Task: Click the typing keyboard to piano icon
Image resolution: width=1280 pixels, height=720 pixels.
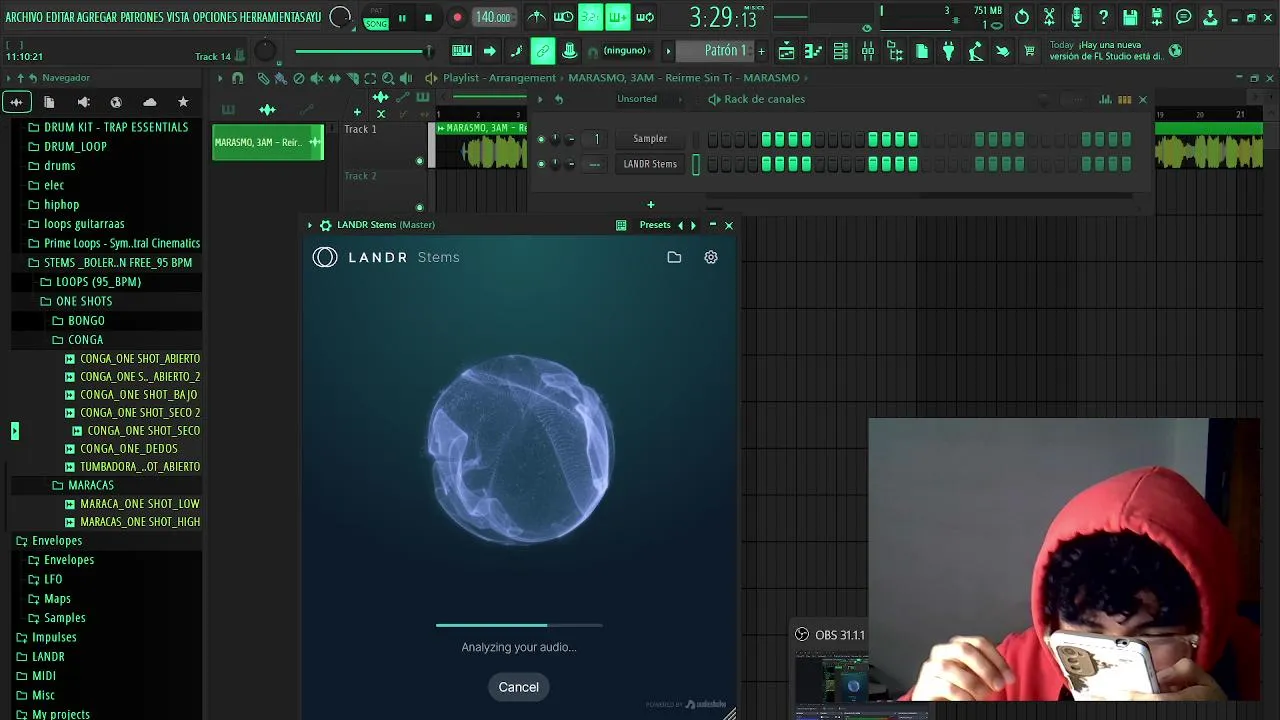Action: [462, 51]
